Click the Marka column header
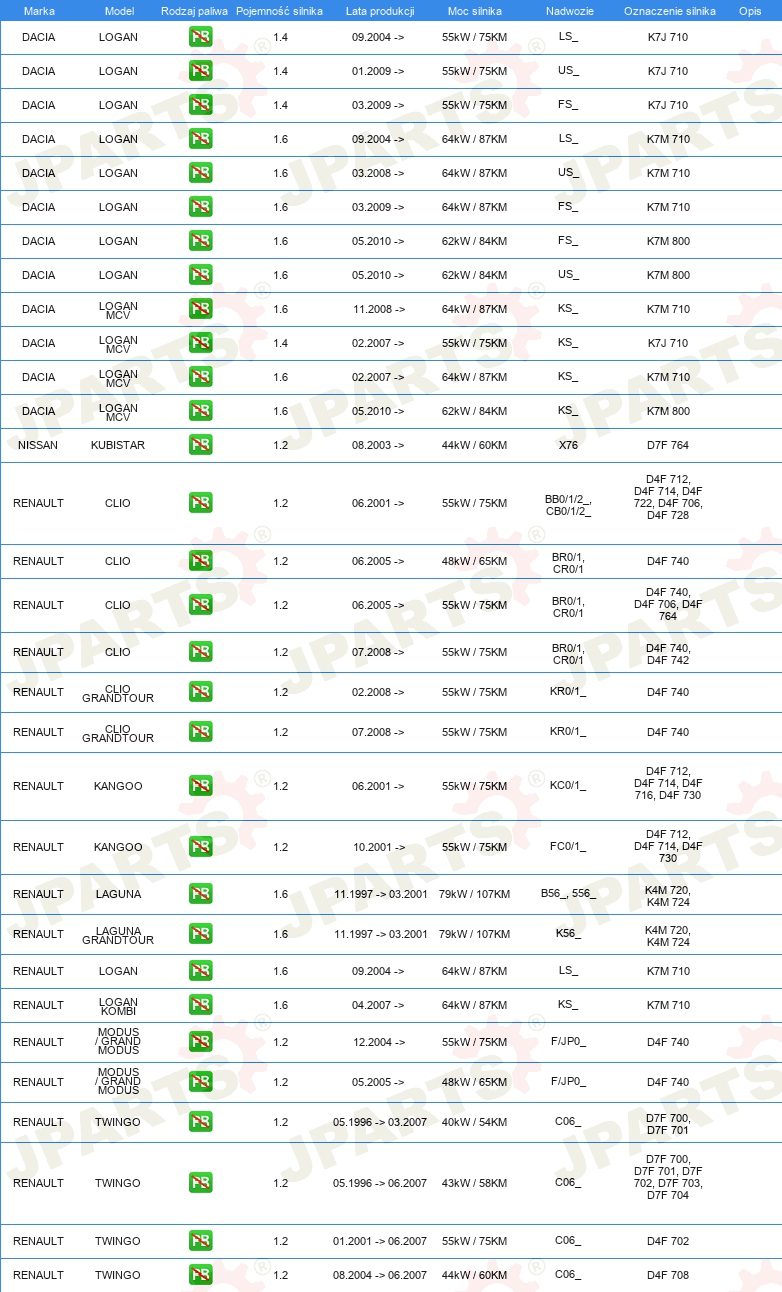 39,10
